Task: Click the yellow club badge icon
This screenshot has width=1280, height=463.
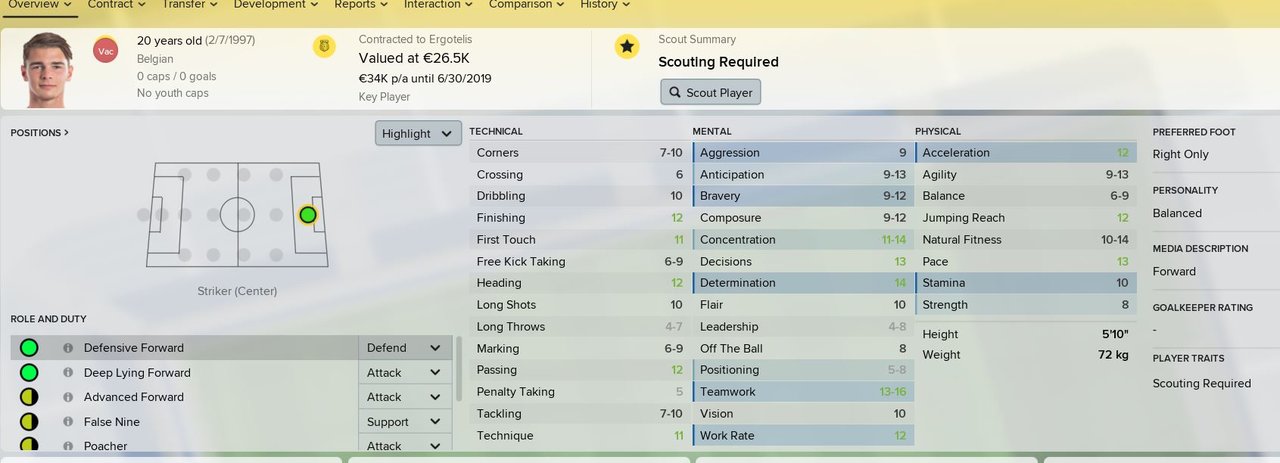Action: click(324, 46)
